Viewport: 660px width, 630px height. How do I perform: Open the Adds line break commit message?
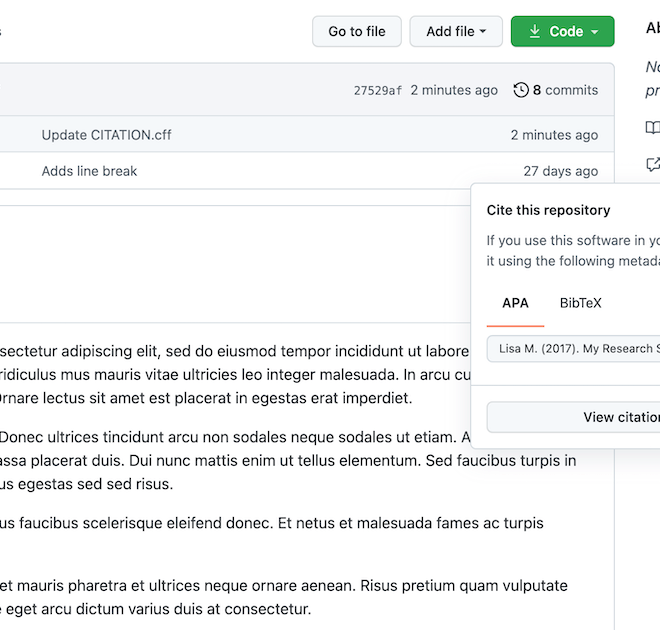coord(89,171)
